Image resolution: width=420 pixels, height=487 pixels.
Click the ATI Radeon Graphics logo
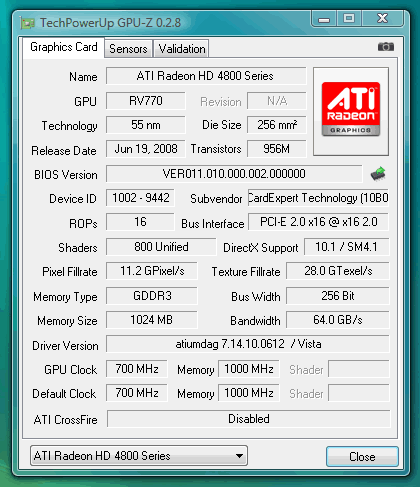coord(351,109)
